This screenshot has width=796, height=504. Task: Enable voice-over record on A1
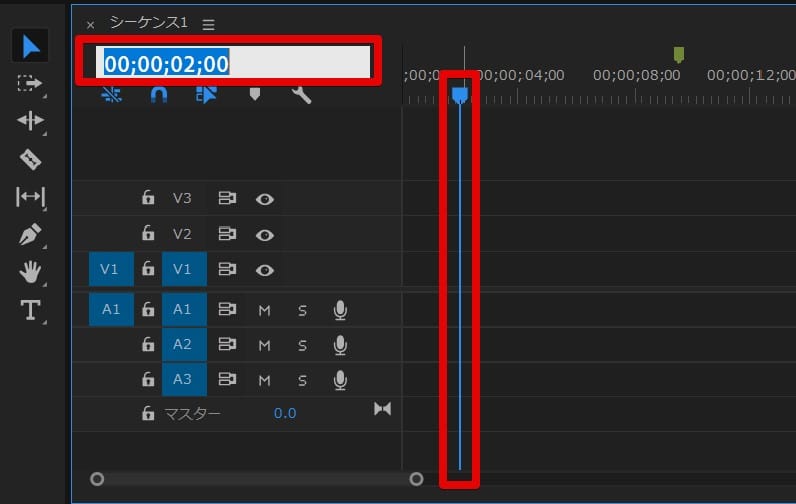pos(340,310)
